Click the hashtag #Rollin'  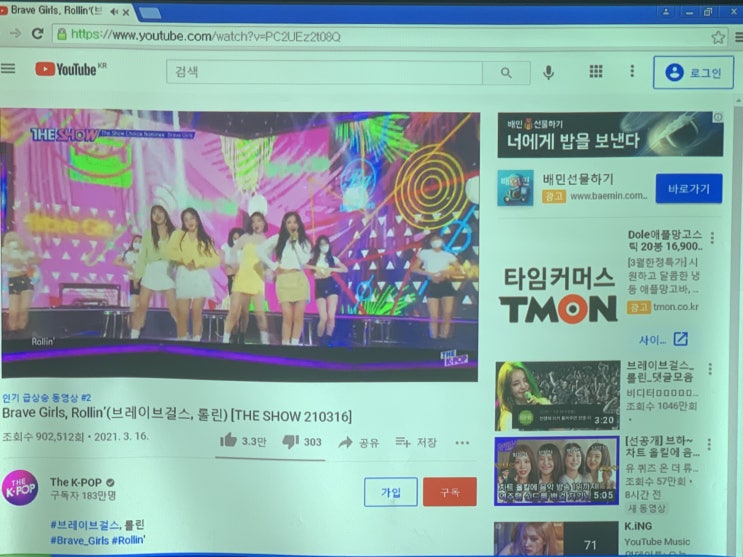click(x=128, y=540)
